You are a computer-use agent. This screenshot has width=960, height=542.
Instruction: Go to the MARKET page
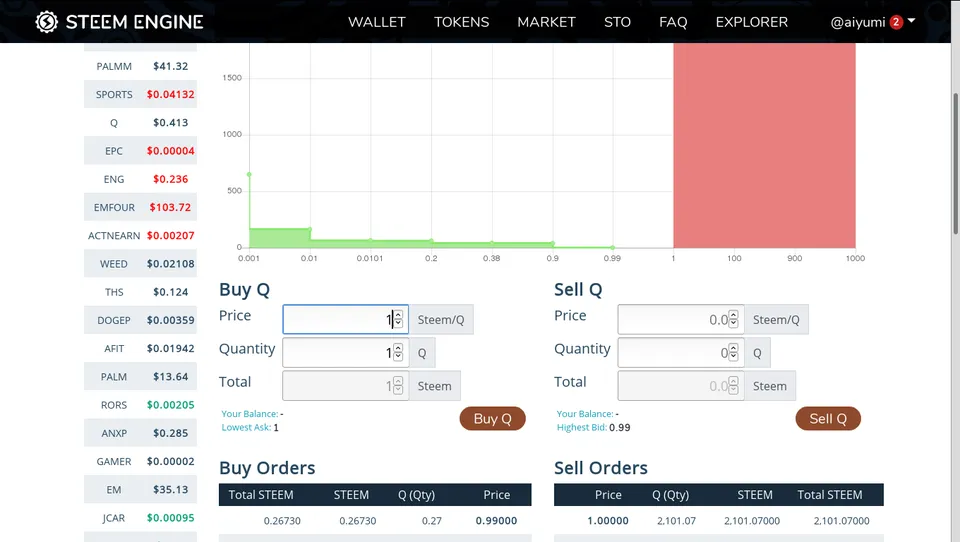[x=546, y=22]
